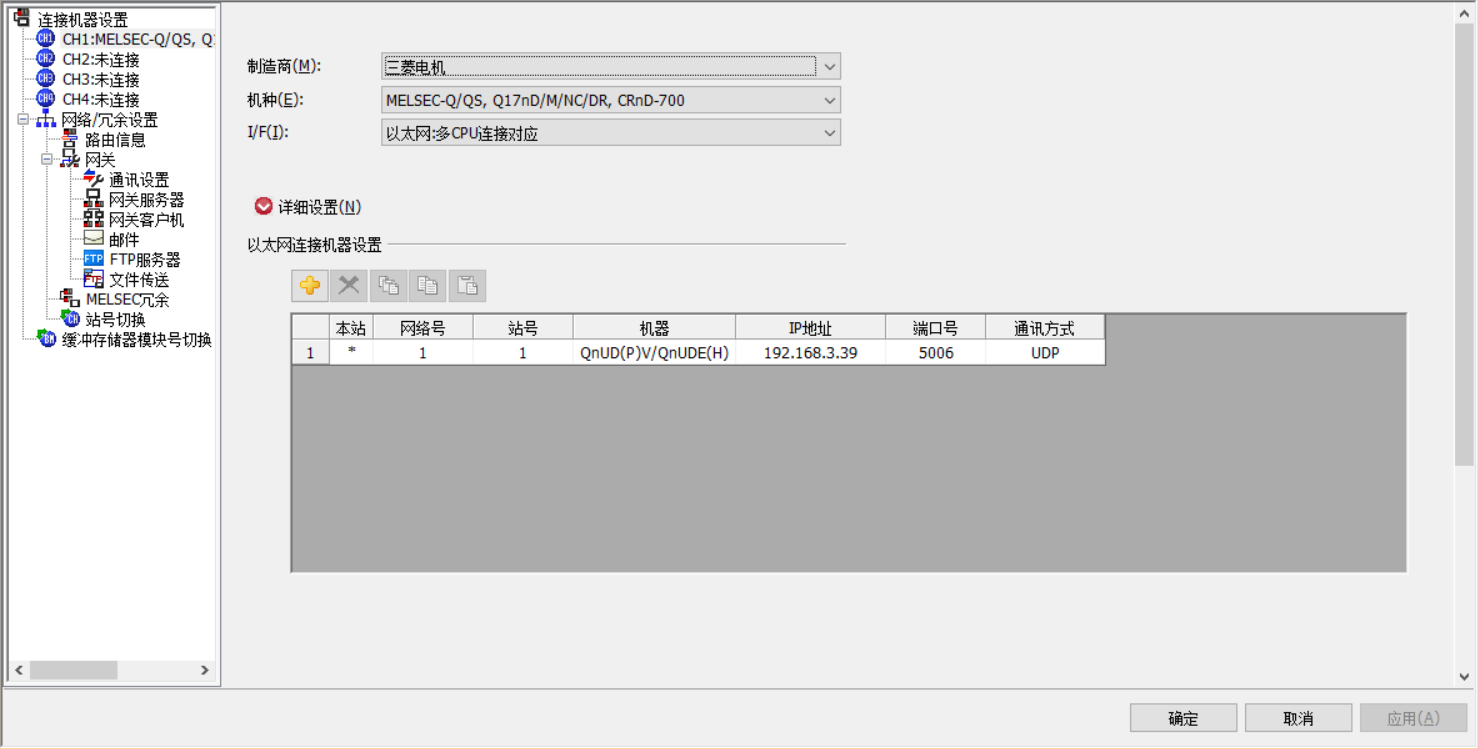Viewport: 1478px width, 749px height.
Task: Click the tree panel horizontal scrollbar right arrow
Action: pyautogui.click(x=205, y=670)
